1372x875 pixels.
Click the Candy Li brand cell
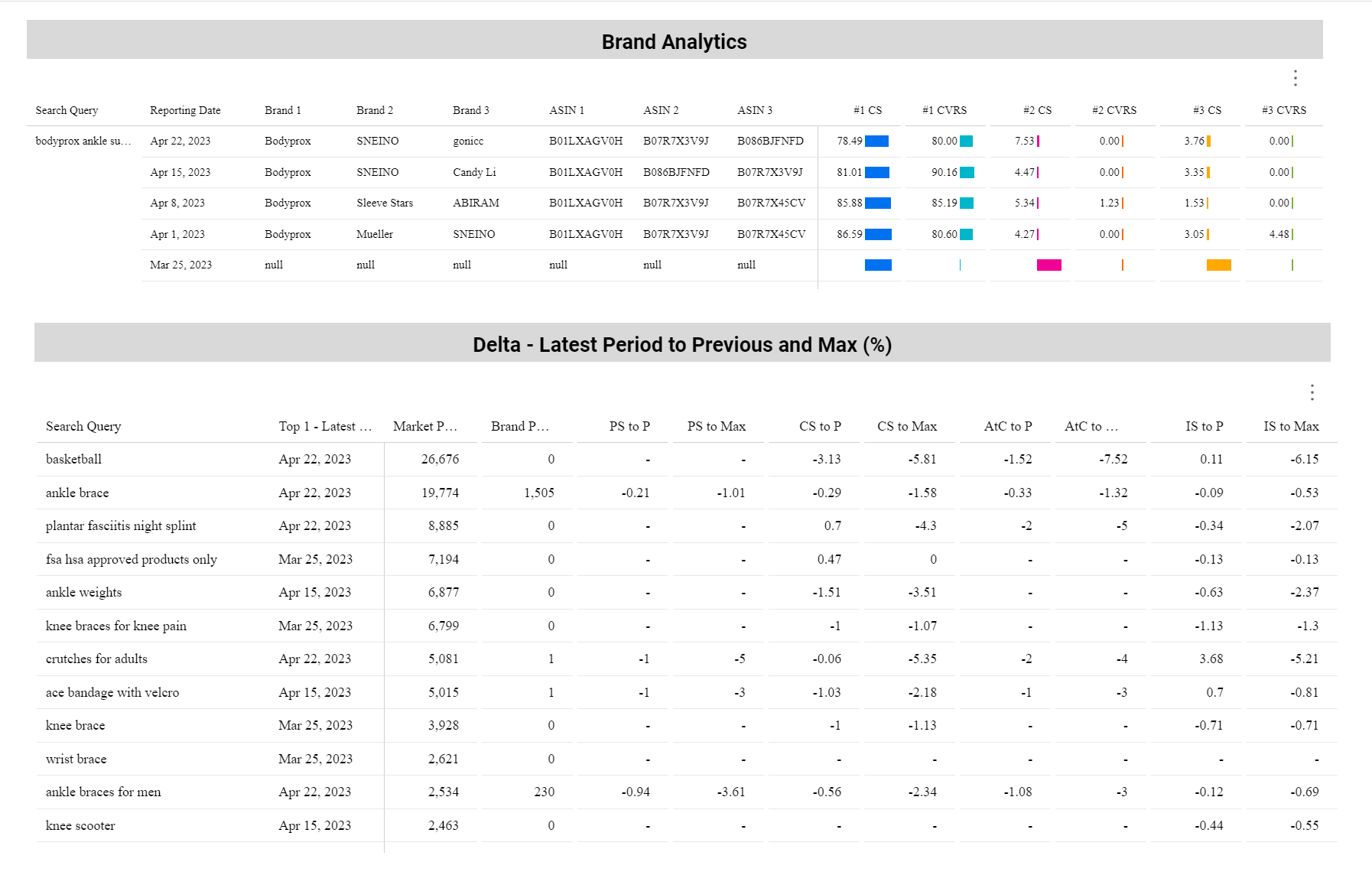point(474,172)
